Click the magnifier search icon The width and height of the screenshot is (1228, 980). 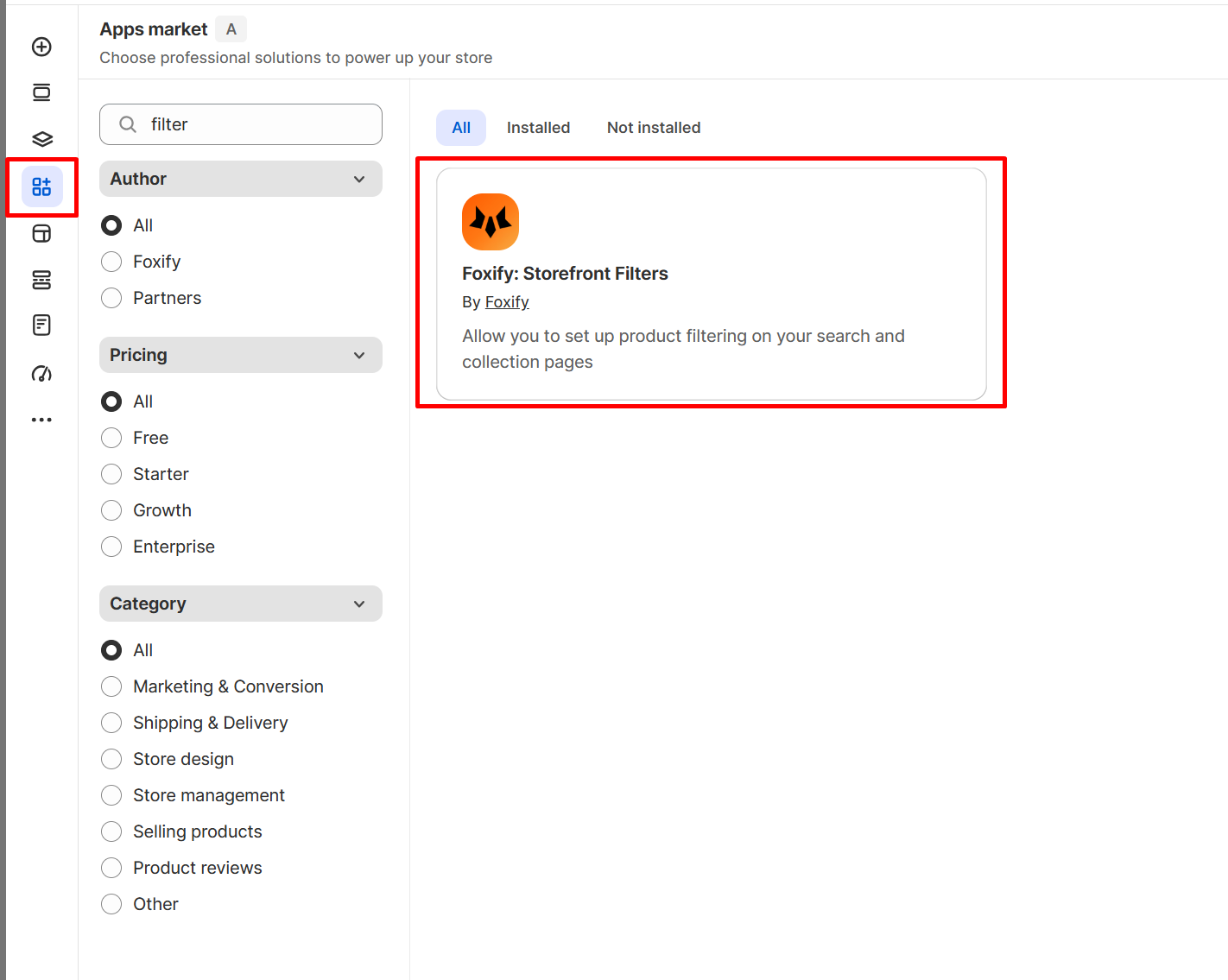(128, 124)
